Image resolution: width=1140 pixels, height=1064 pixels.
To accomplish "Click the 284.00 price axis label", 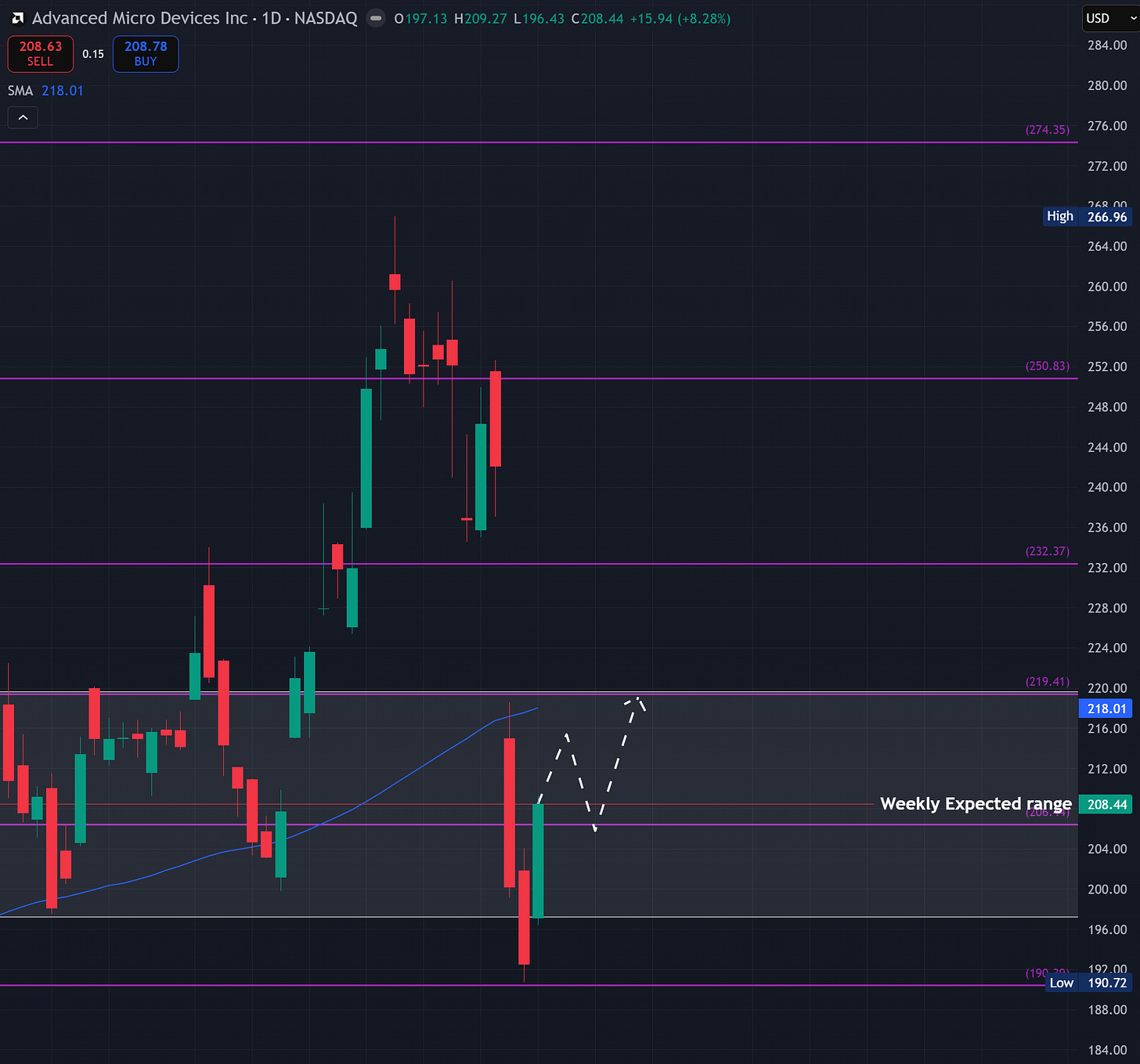I will pyautogui.click(x=1107, y=45).
